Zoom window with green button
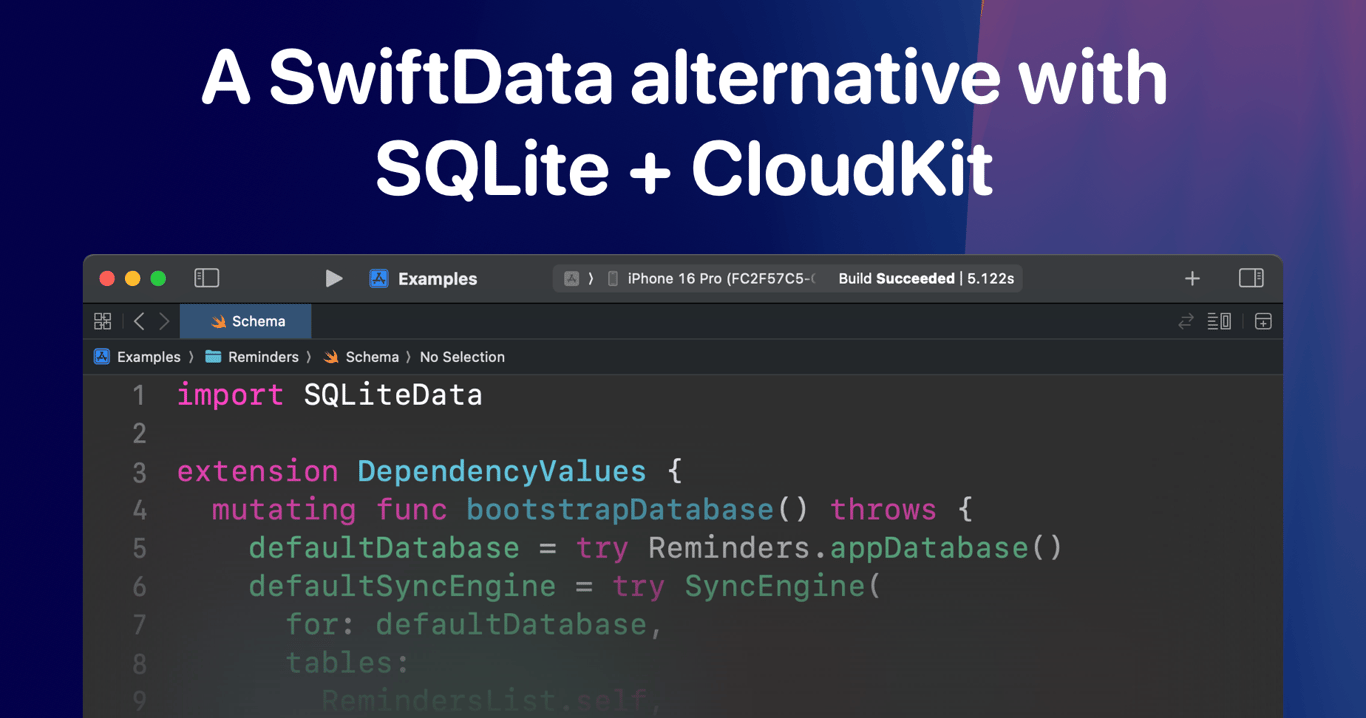The width and height of the screenshot is (1366, 718). coord(158,278)
